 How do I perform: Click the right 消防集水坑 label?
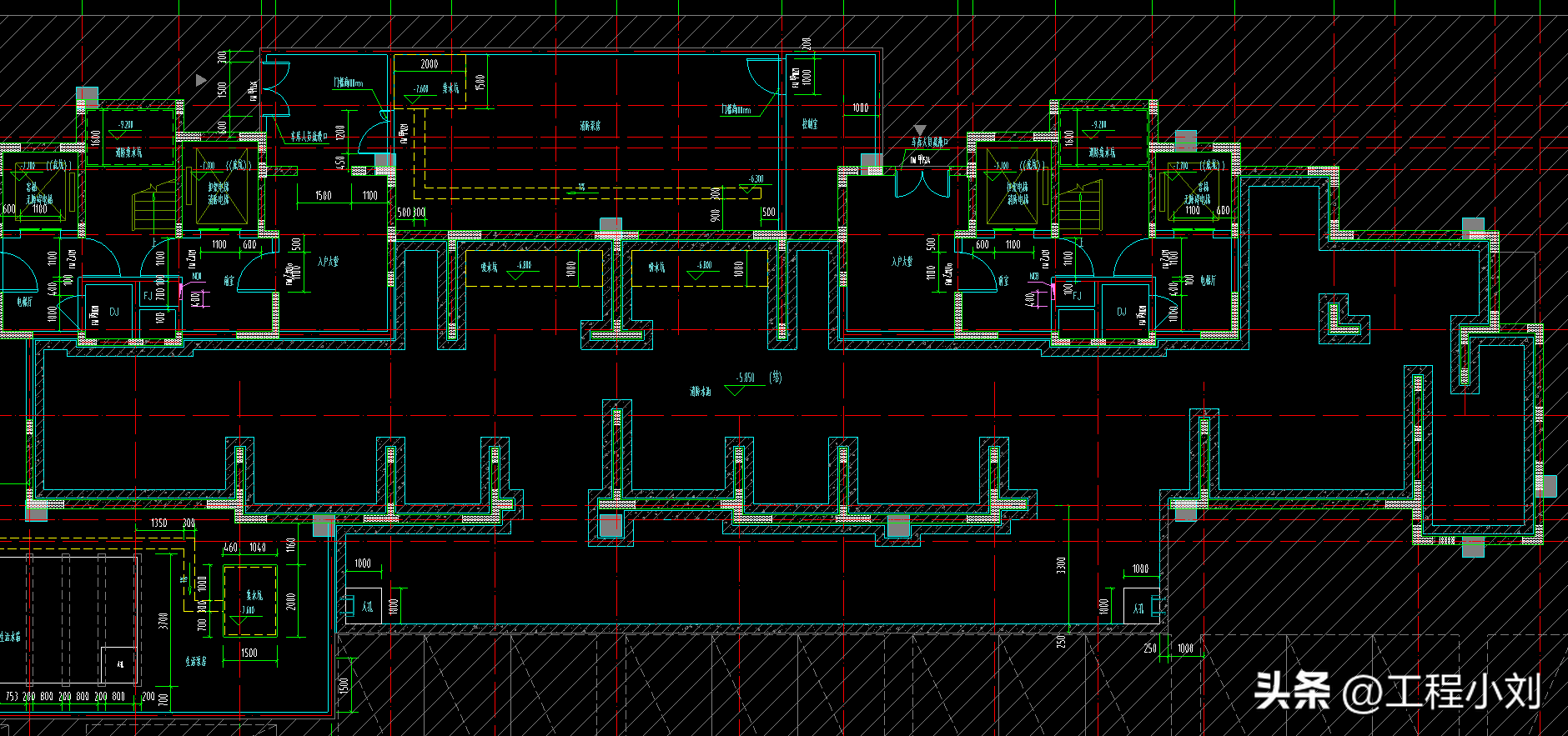point(1102,153)
